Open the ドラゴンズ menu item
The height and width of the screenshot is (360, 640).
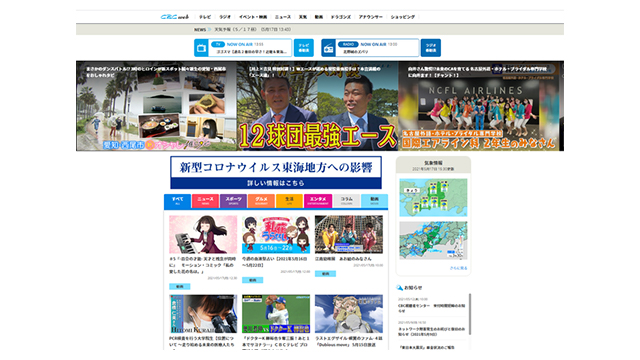coord(340,17)
